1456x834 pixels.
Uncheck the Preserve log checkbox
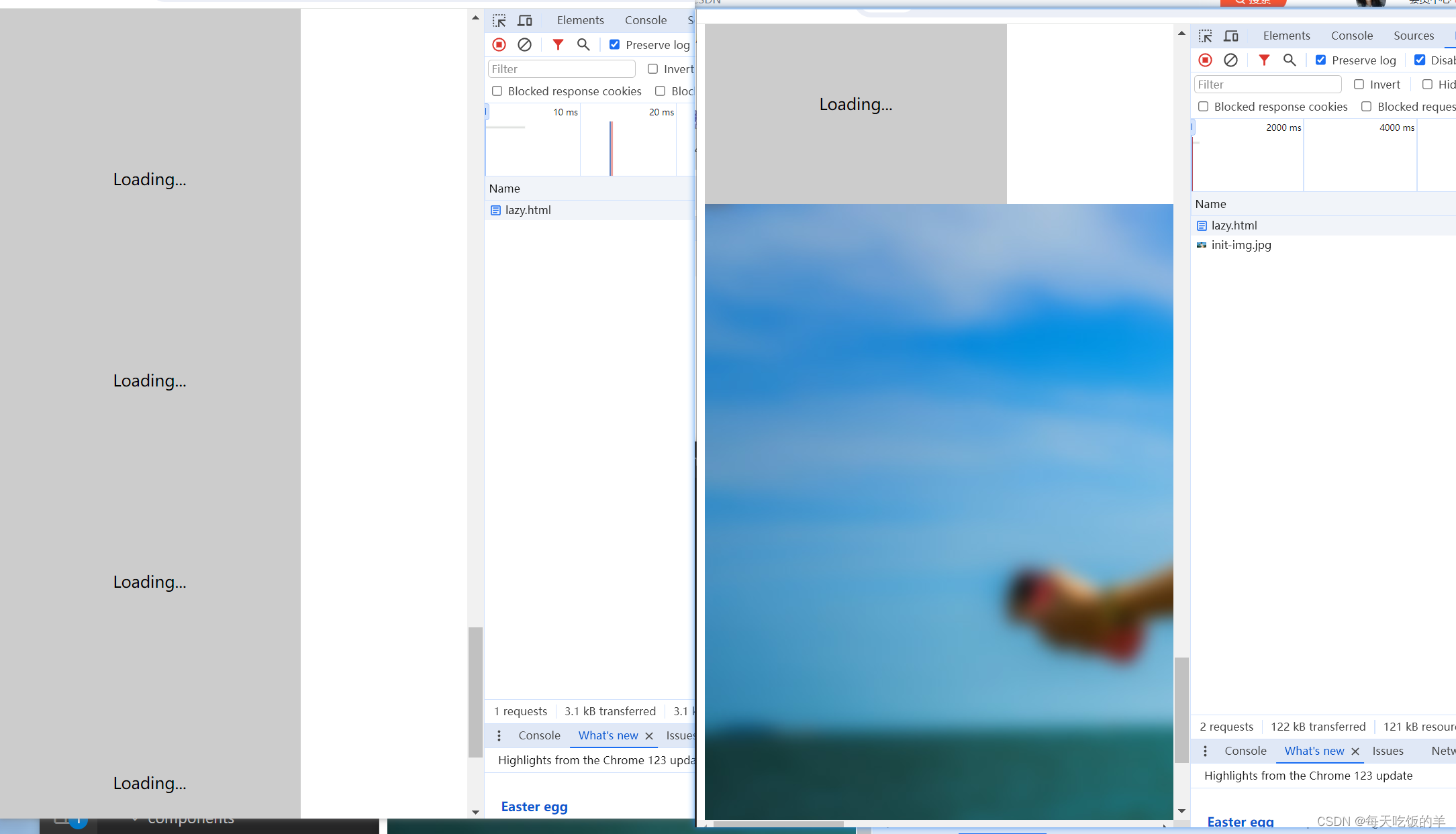pos(615,44)
